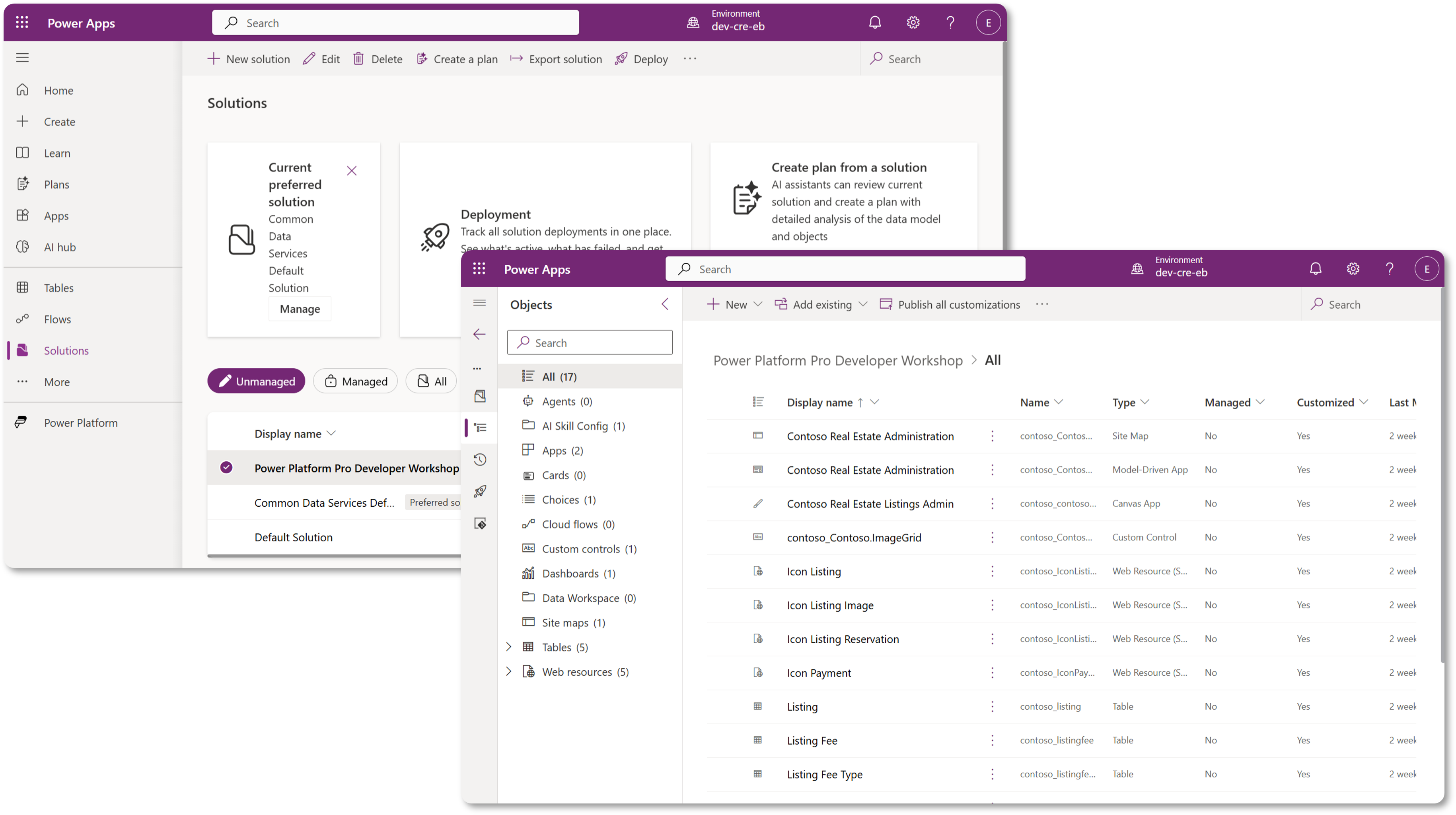Select the Unmanaged filter pill
The height and width of the screenshot is (815, 1456).
point(256,381)
